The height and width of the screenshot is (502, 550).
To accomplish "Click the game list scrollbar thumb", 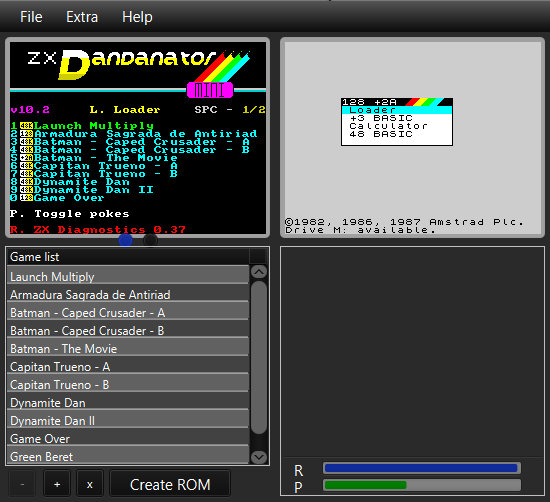I will click(259, 357).
